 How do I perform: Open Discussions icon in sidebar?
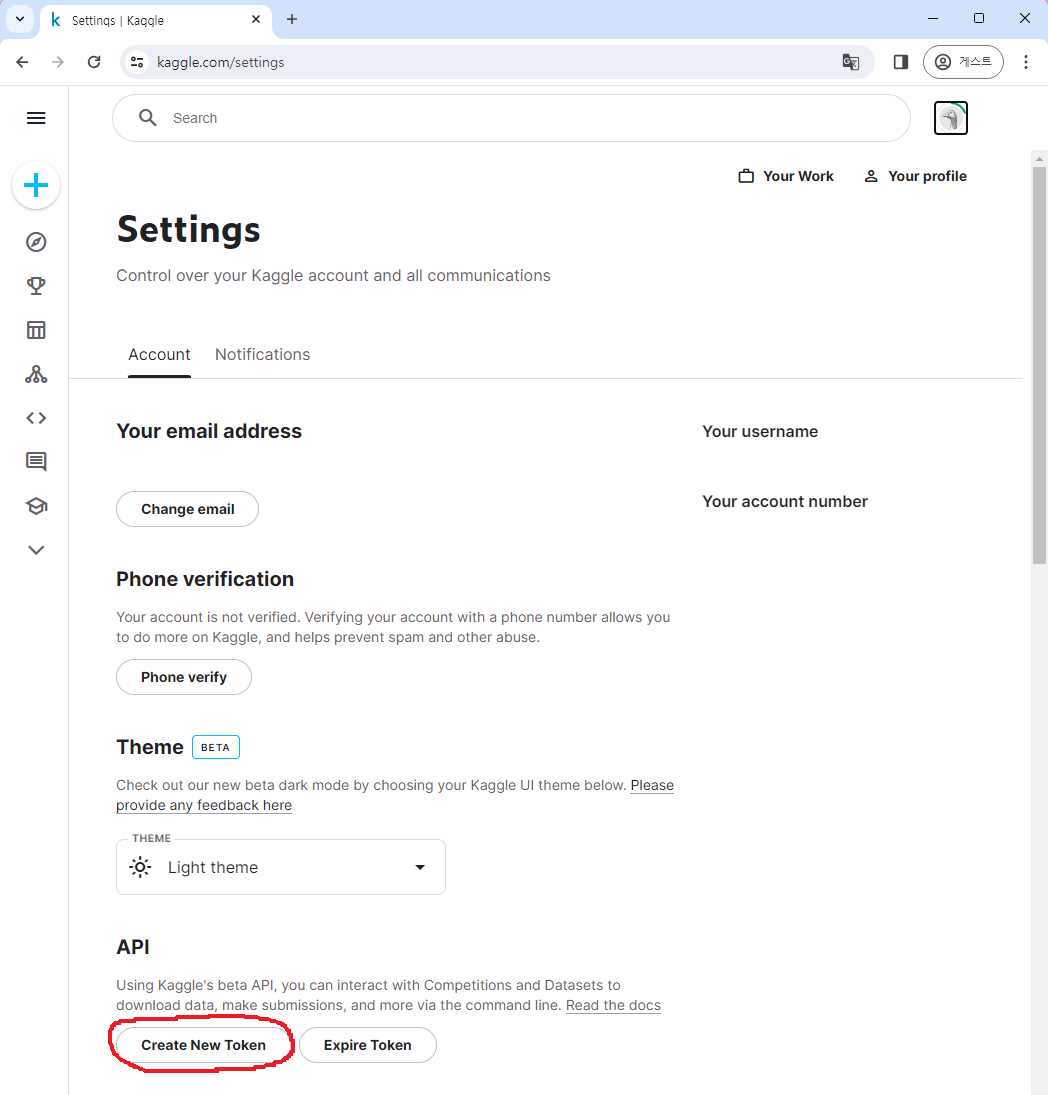pyautogui.click(x=36, y=462)
